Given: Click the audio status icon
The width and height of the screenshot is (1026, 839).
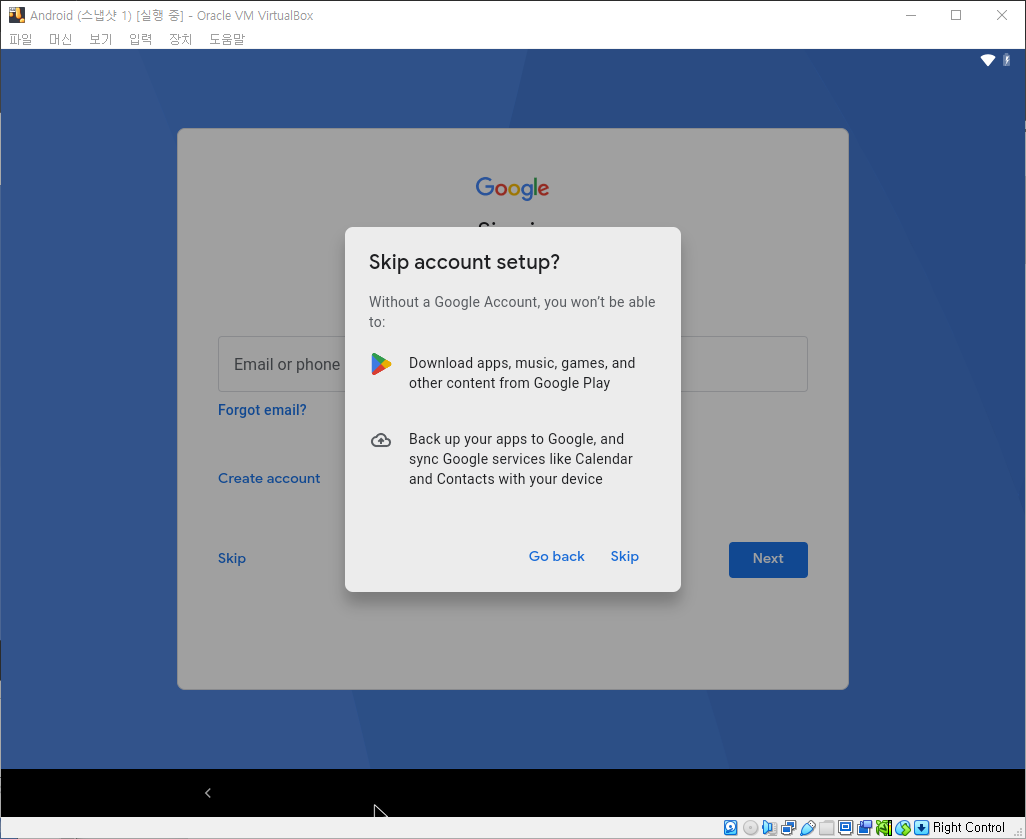Looking at the screenshot, I should coord(770,828).
